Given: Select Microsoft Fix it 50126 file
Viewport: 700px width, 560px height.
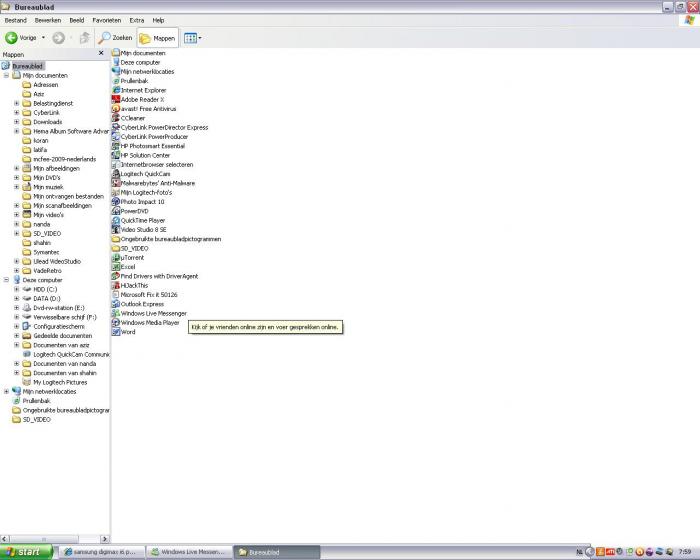Looking at the screenshot, I should click(x=145, y=295).
